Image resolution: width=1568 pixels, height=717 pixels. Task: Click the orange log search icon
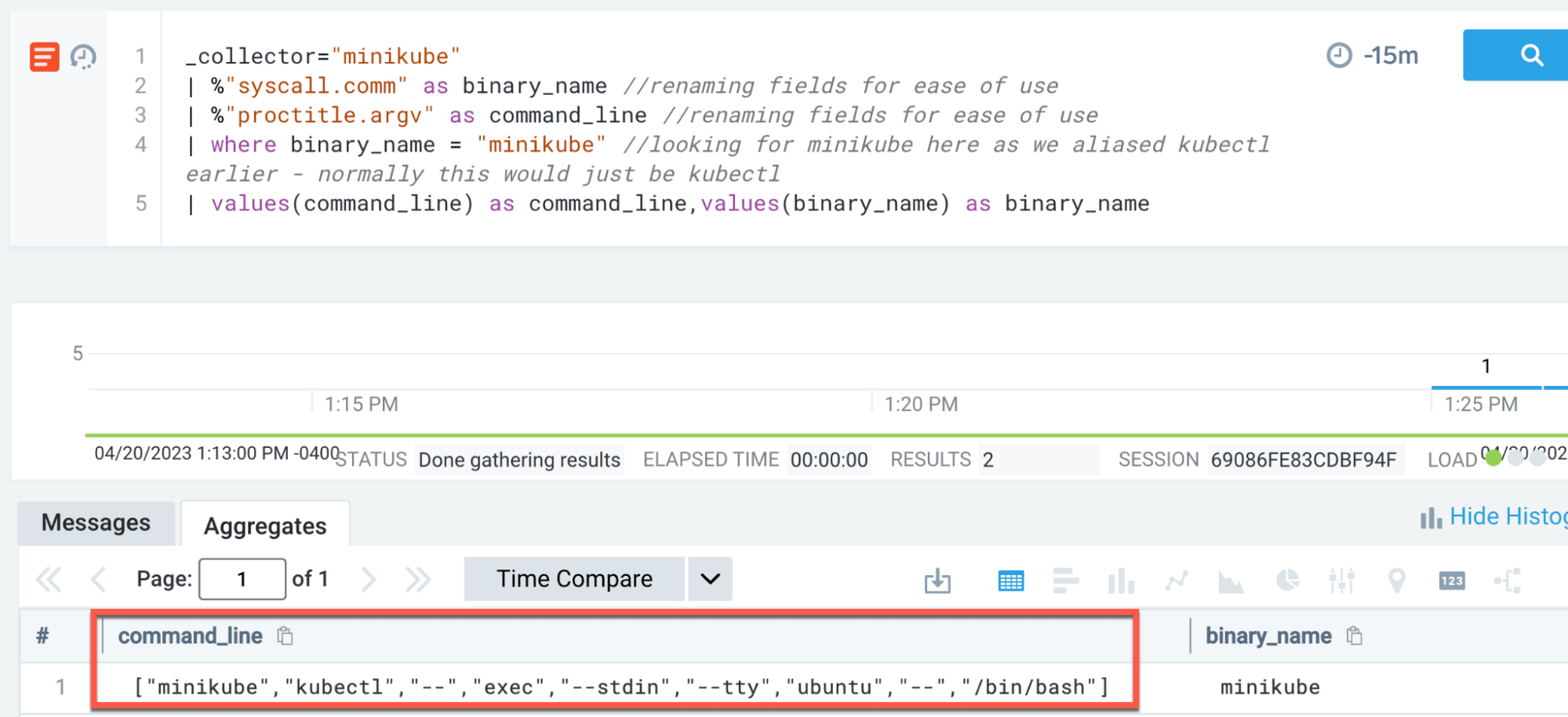[45, 57]
